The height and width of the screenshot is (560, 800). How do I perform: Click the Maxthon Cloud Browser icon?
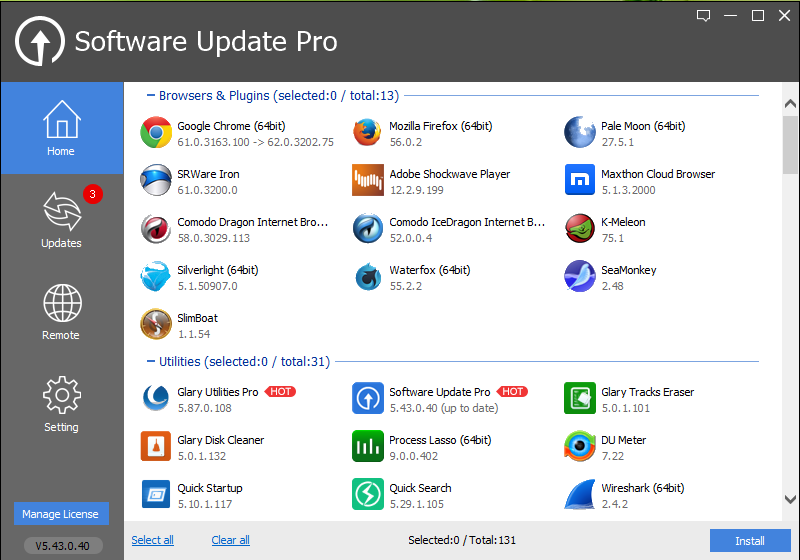[x=580, y=180]
